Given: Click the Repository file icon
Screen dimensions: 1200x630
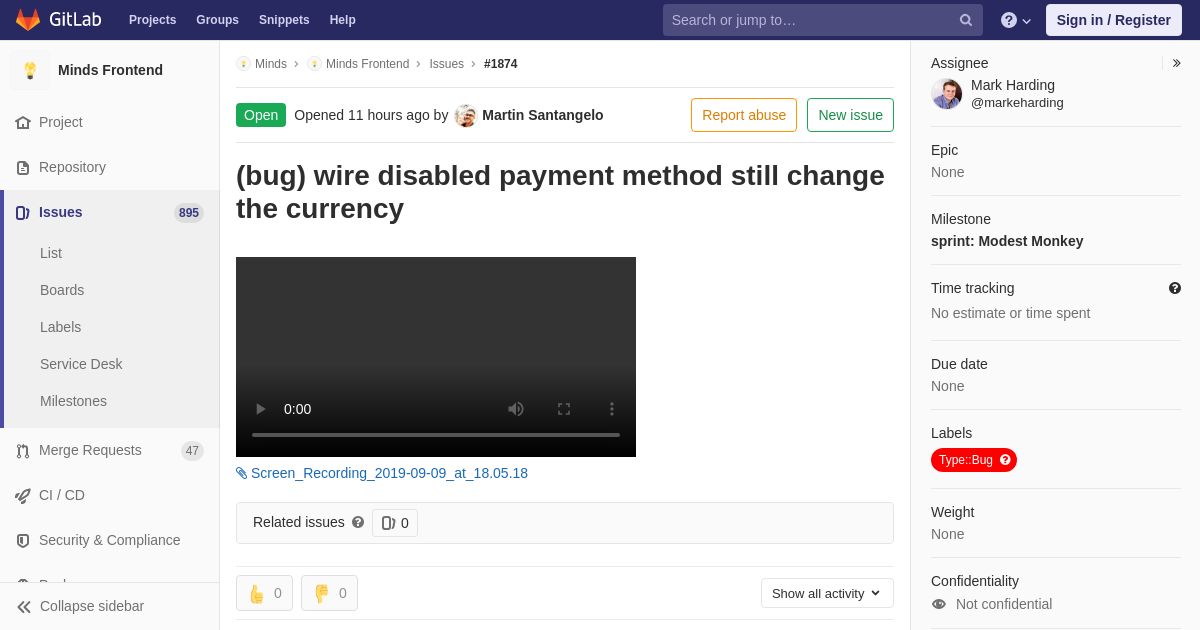Looking at the screenshot, I should pyautogui.click(x=23, y=168).
